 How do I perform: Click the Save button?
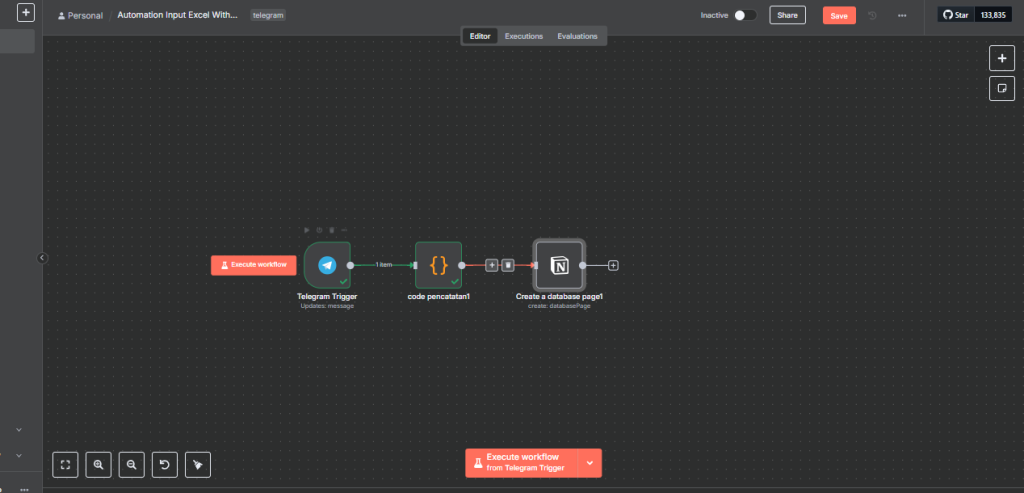pos(839,15)
